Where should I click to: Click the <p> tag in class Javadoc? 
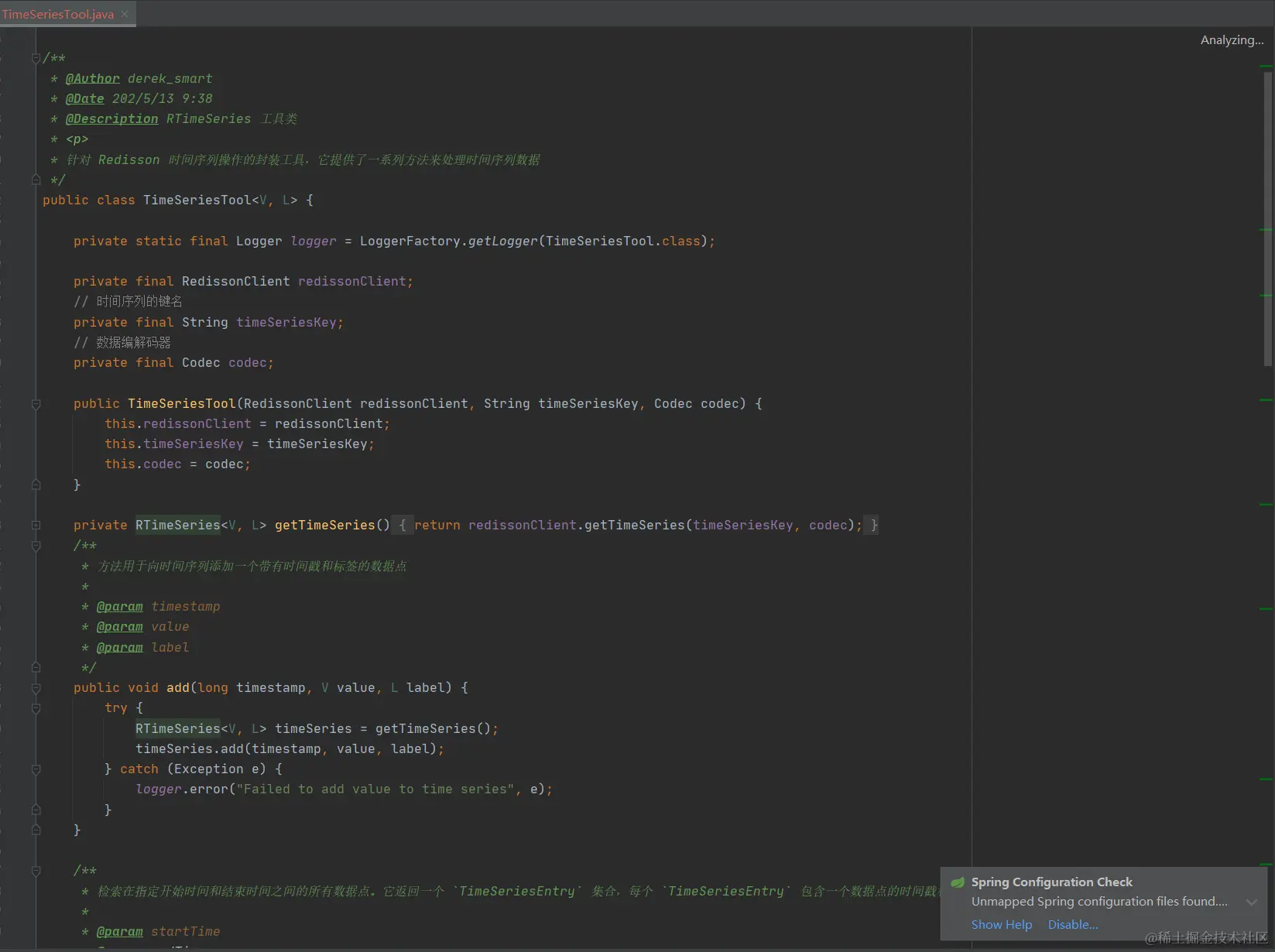[77, 139]
